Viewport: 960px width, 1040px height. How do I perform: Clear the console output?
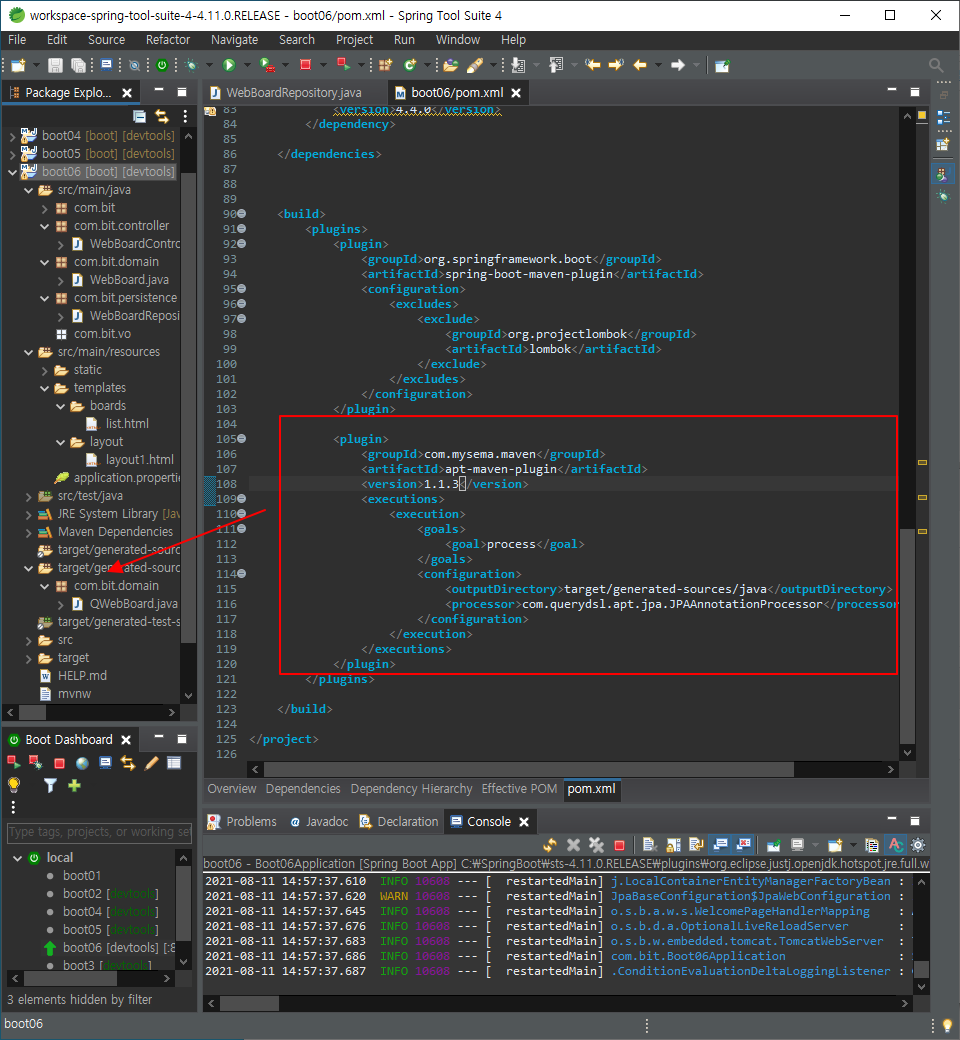click(x=650, y=845)
